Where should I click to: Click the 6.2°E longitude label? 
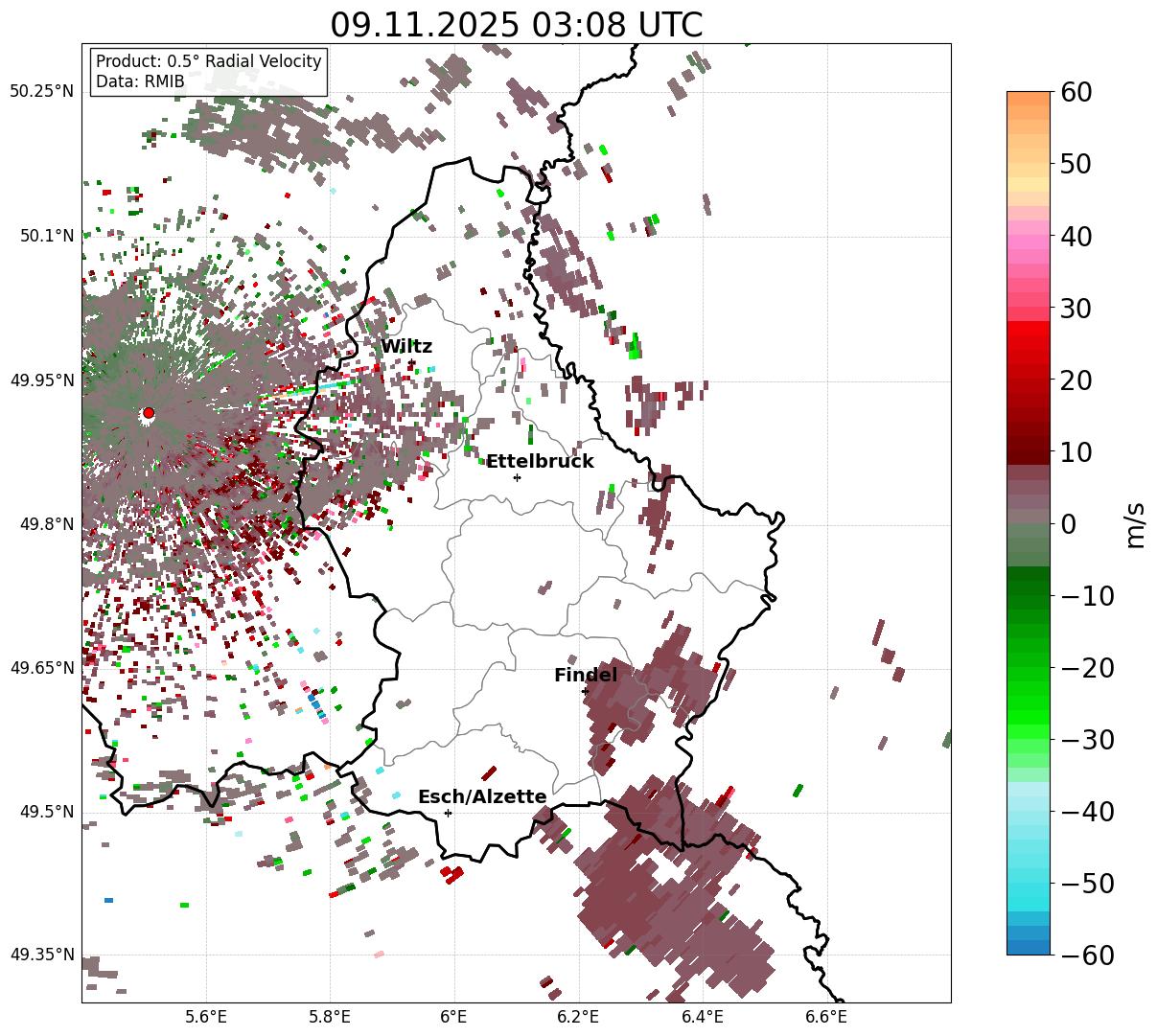pos(579,1017)
